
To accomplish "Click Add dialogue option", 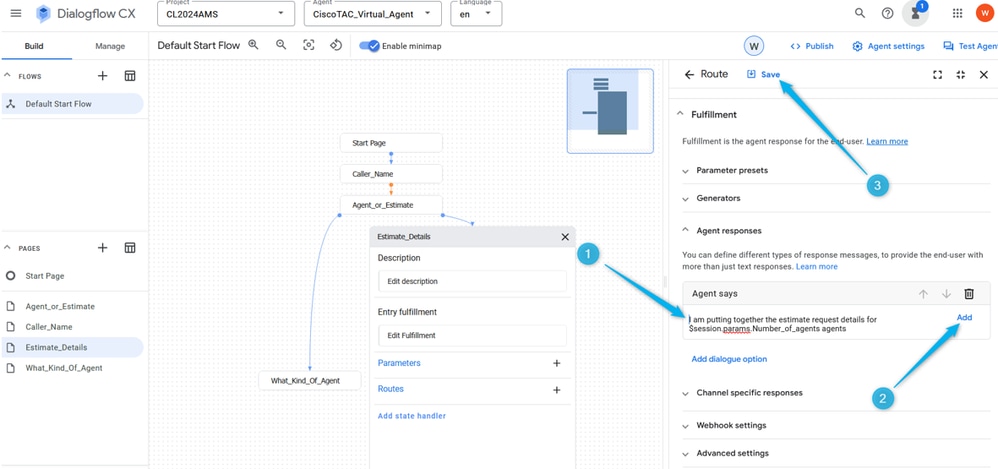I will [x=729, y=359].
